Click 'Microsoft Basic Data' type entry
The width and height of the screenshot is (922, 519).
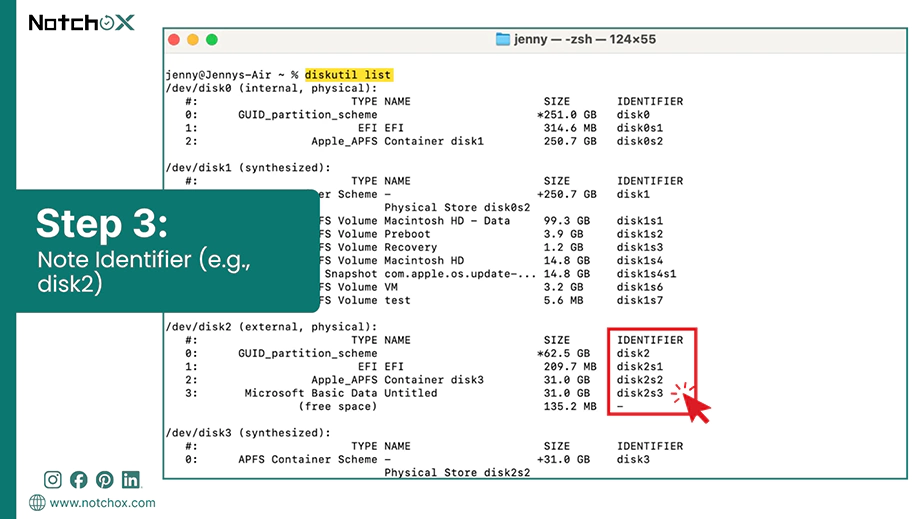pos(311,393)
